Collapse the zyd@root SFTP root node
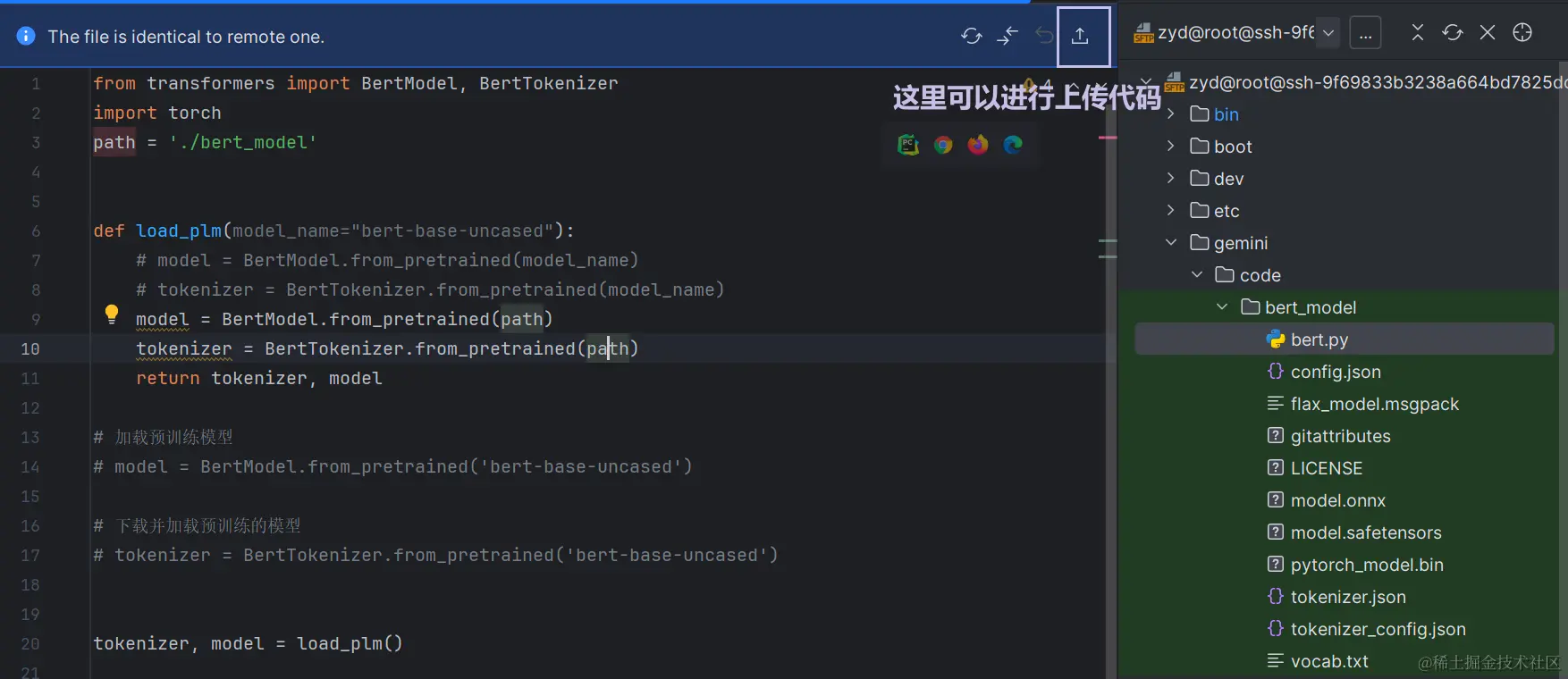Screen dimensions: 1568x679 point(1146,82)
